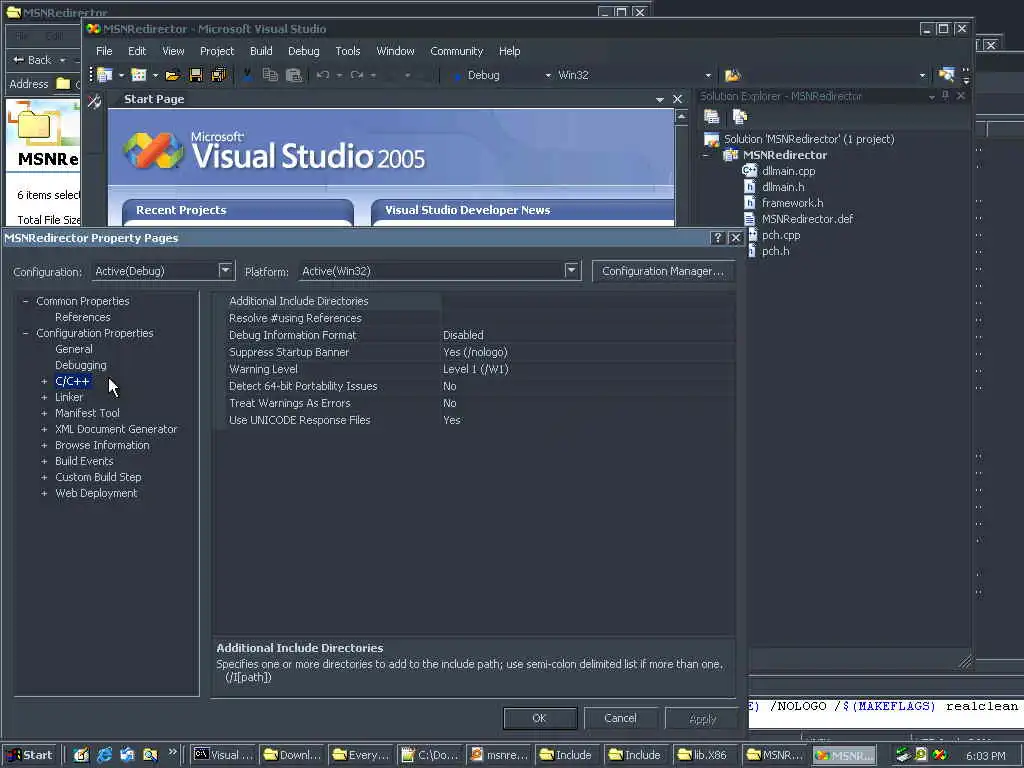The width and height of the screenshot is (1024, 768).
Task: Collapse the Common Properties node
Action: [25, 301]
